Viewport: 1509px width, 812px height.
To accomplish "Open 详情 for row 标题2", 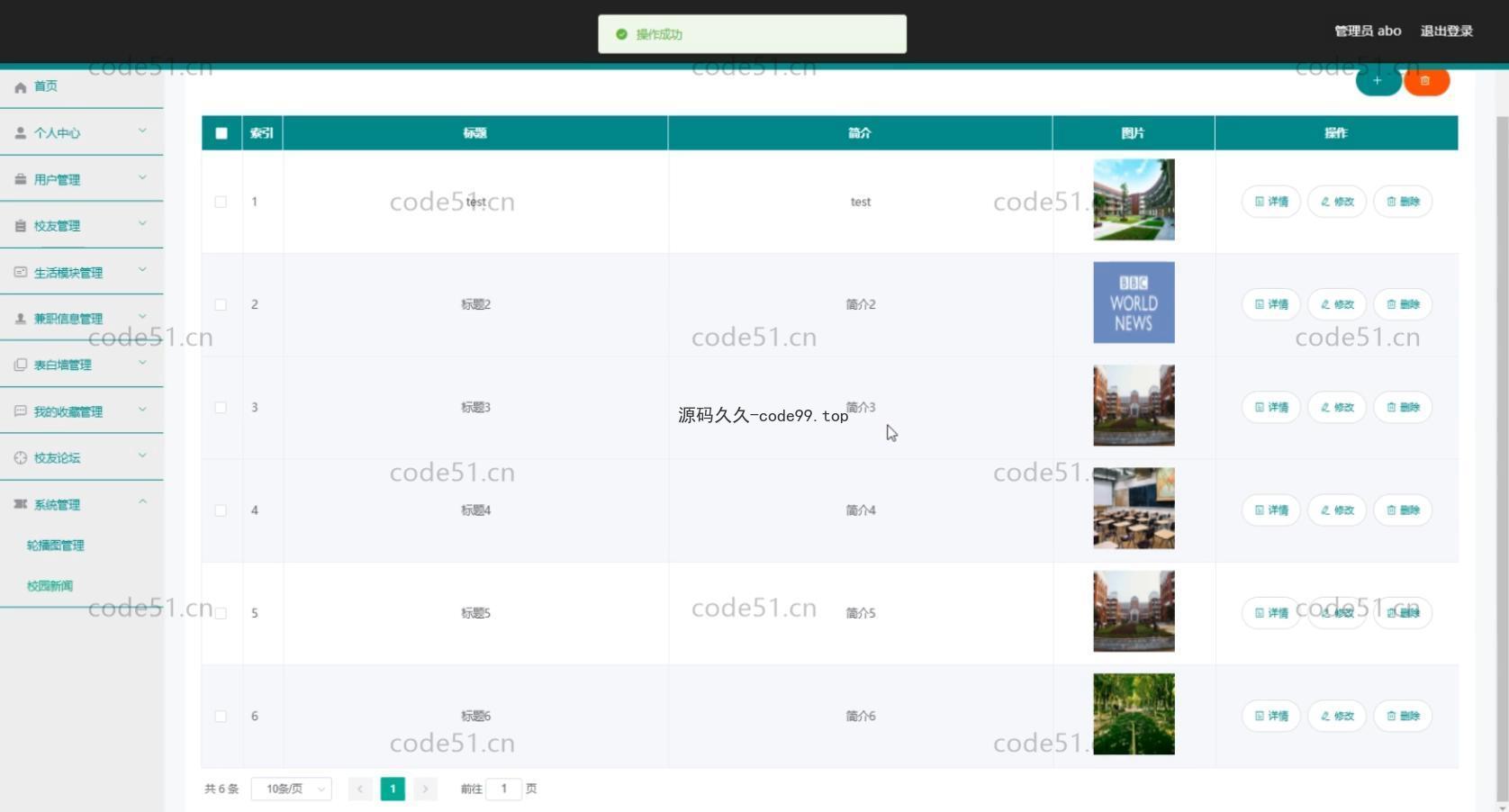I will pyautogui.click(x=1271, y=304).
